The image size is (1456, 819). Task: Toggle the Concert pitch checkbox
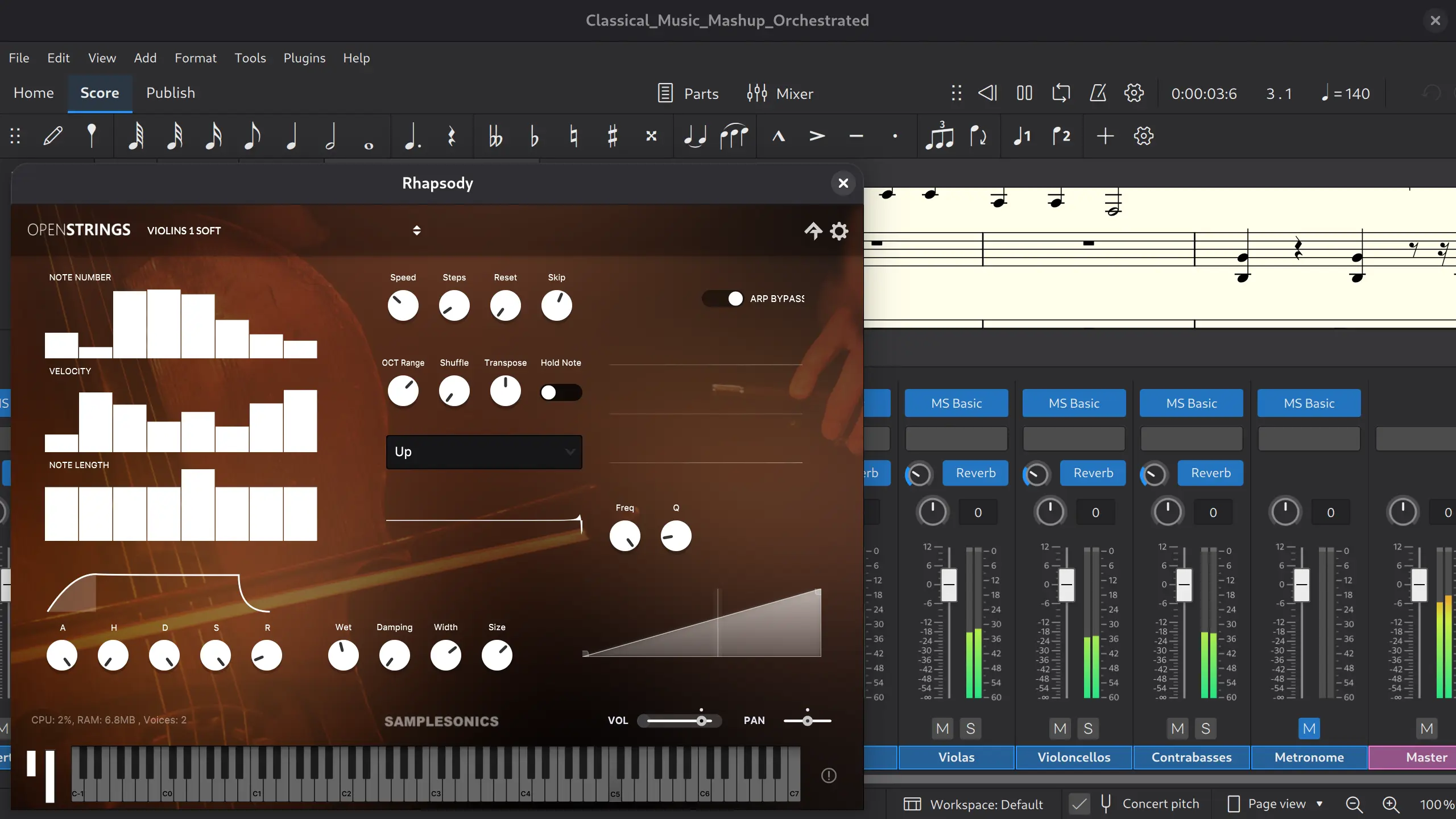(x=1079, y=804)
